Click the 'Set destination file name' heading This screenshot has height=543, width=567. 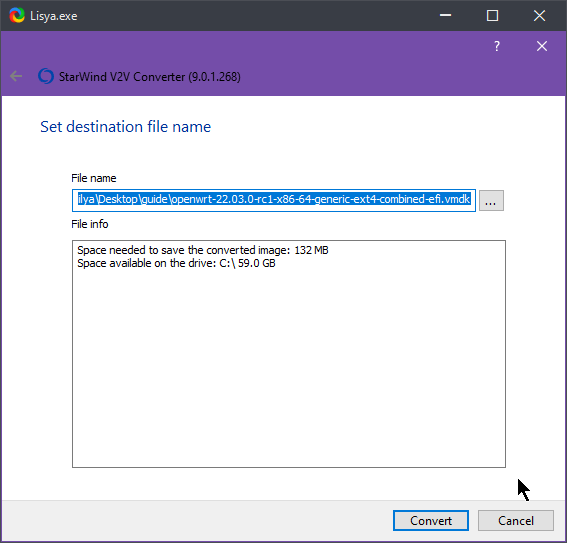[125, 127]
